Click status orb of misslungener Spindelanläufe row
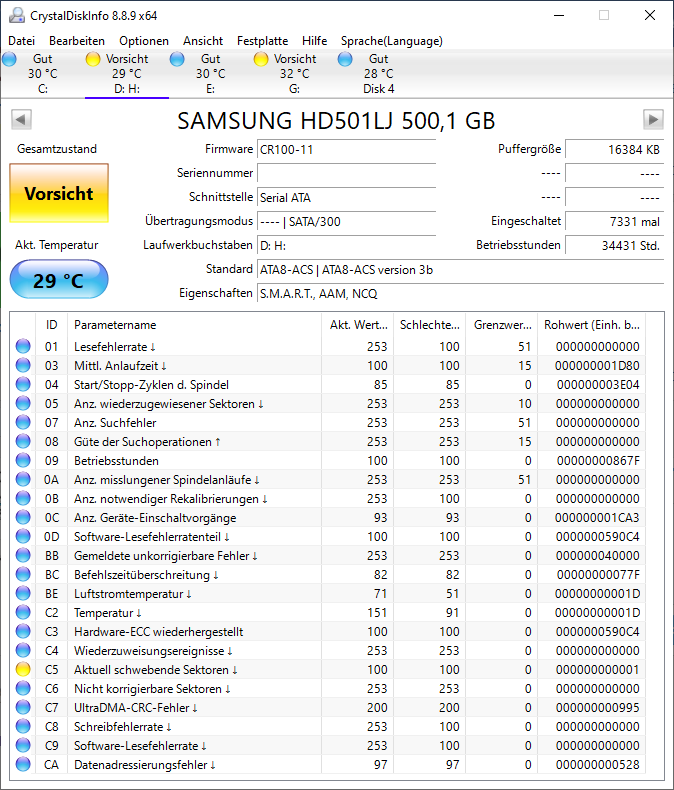Image resolution: width=674 pixels, height=790 pixels. [x=23, y=479]
